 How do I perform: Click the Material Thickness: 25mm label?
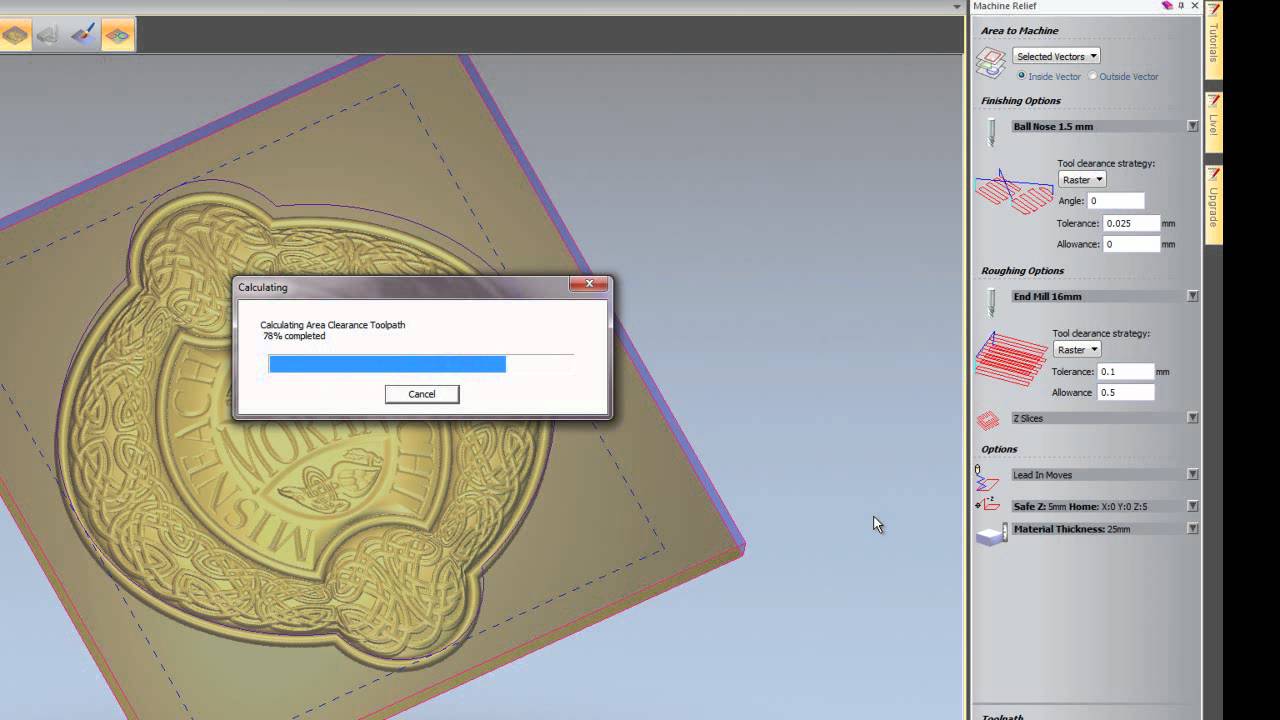click(x=1072, y=529)
